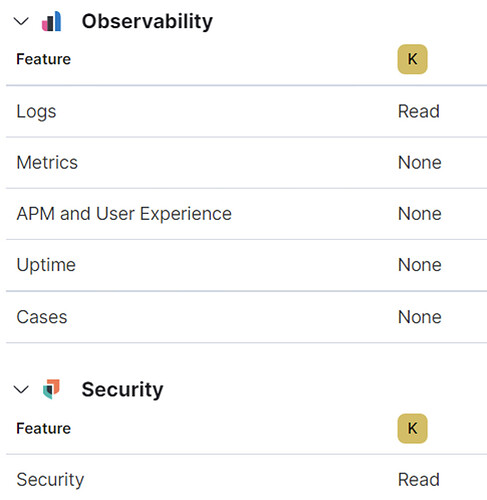
Task: Click the Security shield logo icon
Action: pyautogui.click(x=51, y=389)
